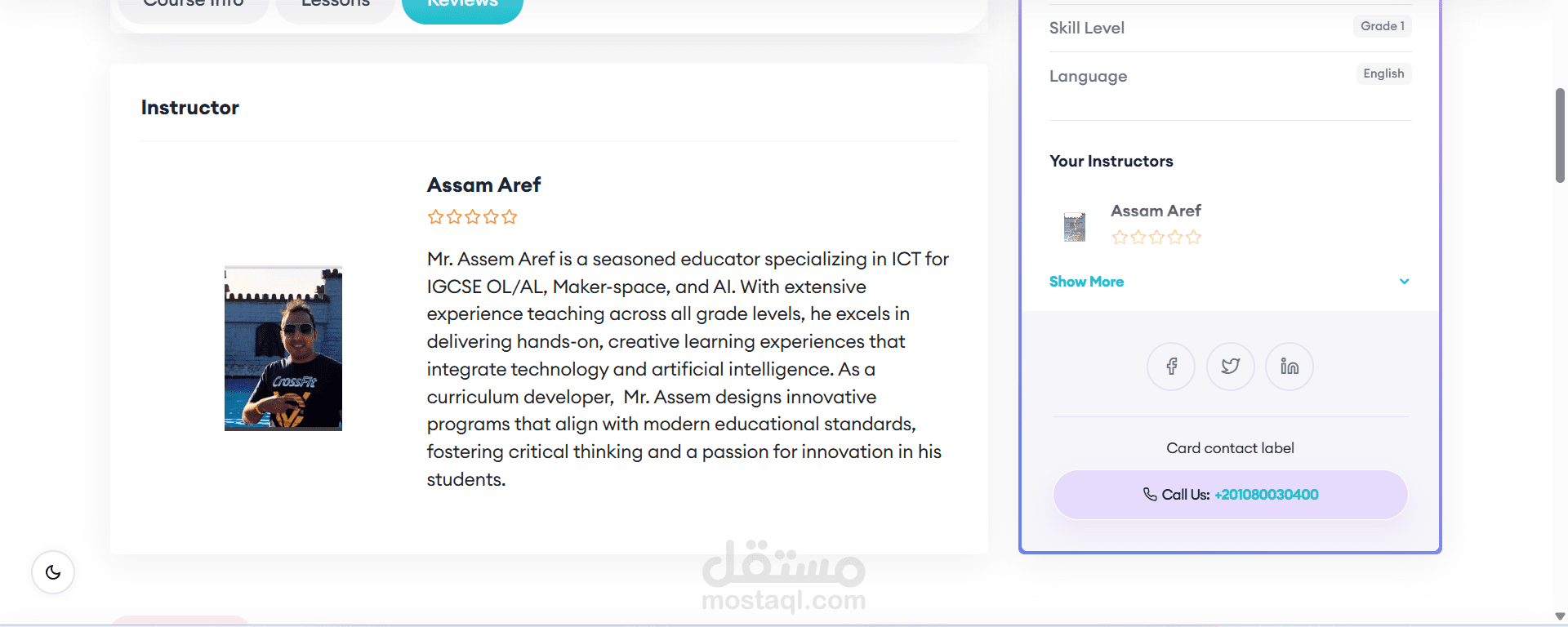Screen dimensions: 1568x627
Task: Click the Assam Aref heading in the Instructor card
Action: point(483,185)
